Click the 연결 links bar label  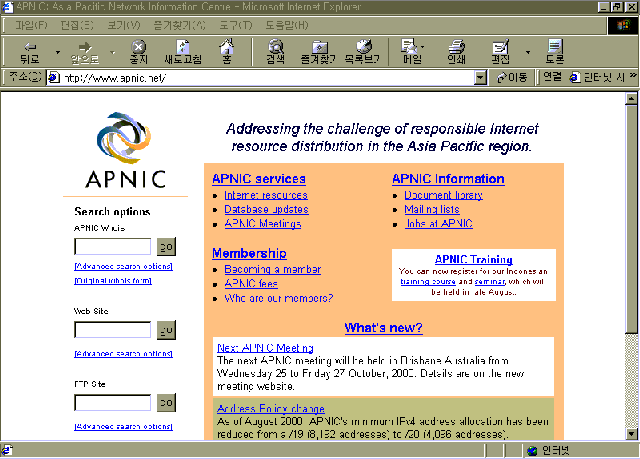pyautogui.click(x=552, y=77)
